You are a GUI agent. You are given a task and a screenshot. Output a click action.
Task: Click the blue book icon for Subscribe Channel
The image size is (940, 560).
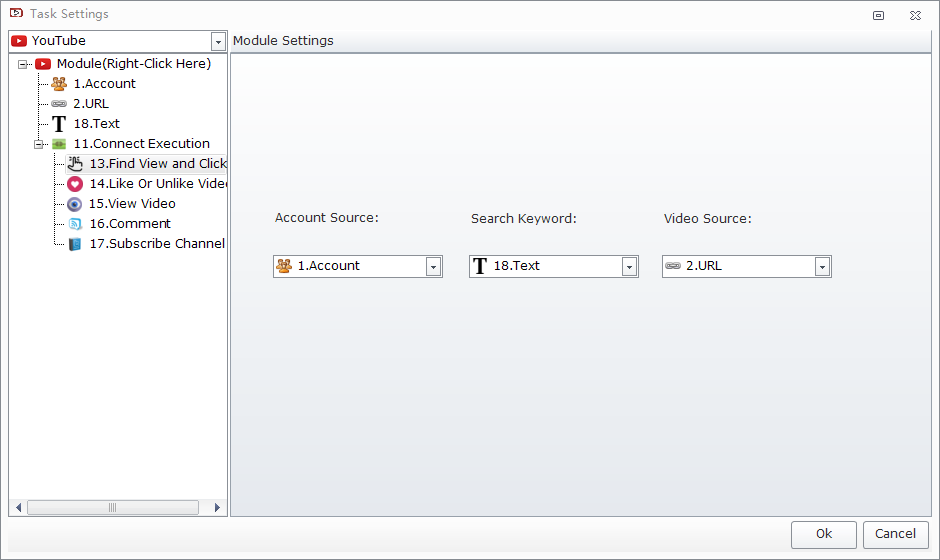[x=75, y=244]
